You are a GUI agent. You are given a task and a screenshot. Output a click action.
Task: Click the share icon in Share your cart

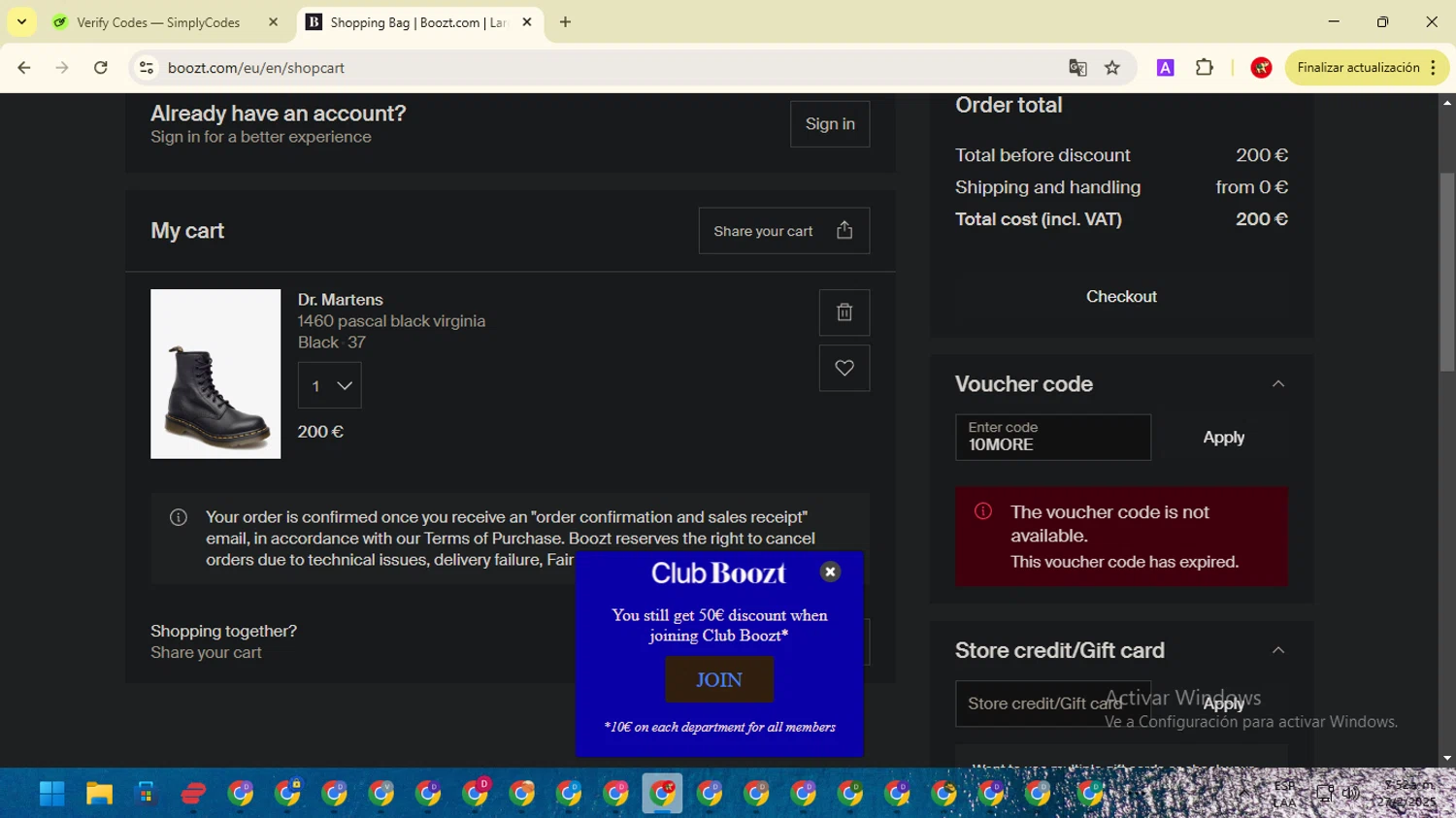tap(844, 230)
